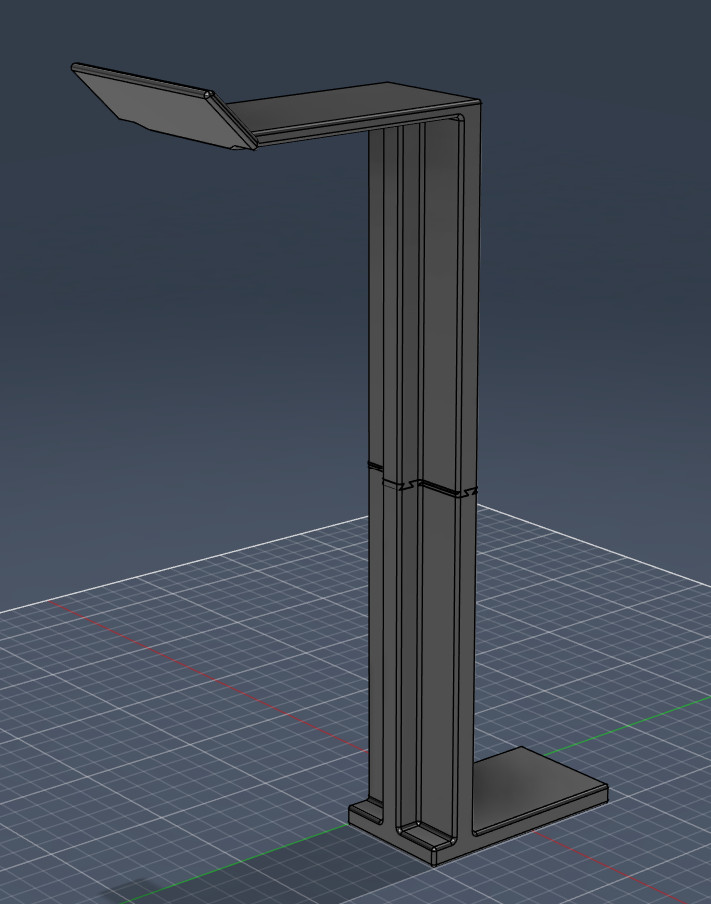
Task: Click empty grid floor left of column
Action: click(x=200, y=740)
